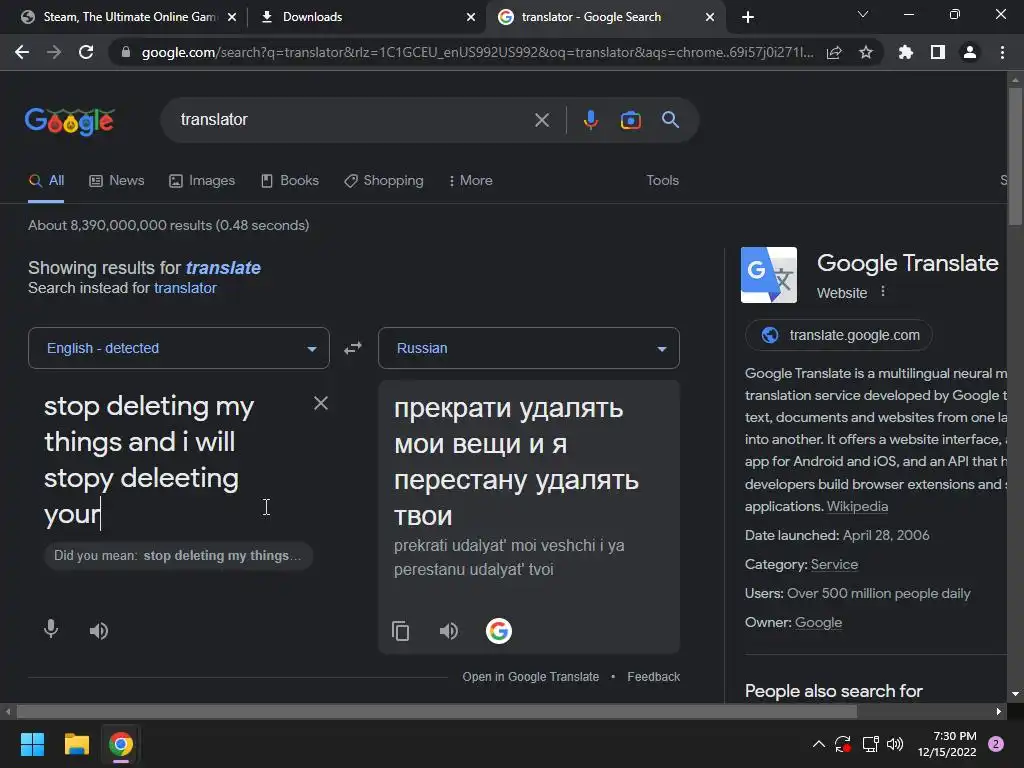Click the Feedback link

point(654,677)
